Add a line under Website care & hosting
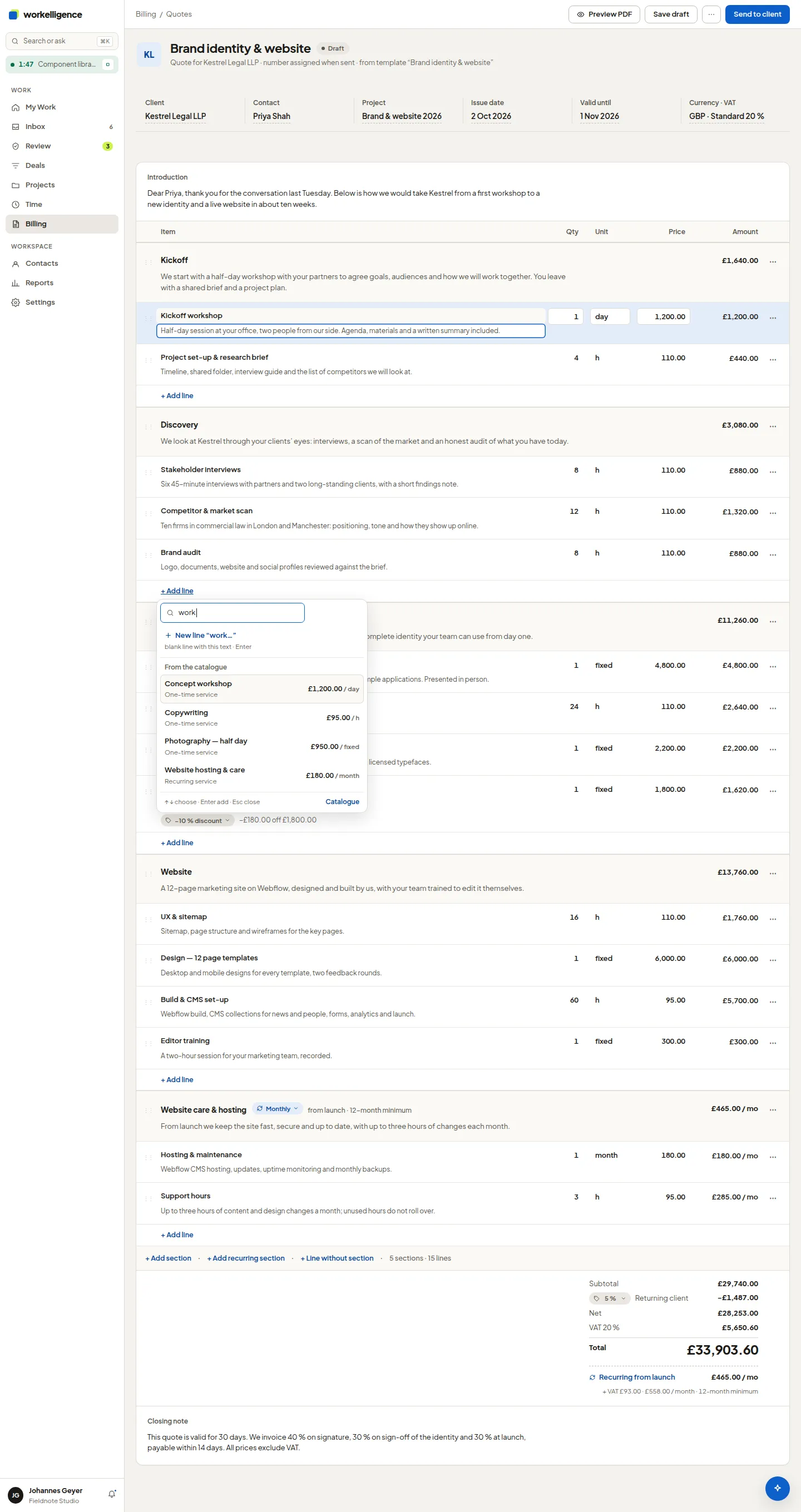Image resolution: width=801 pixels, height=1512 pixels. point(177,1235)
